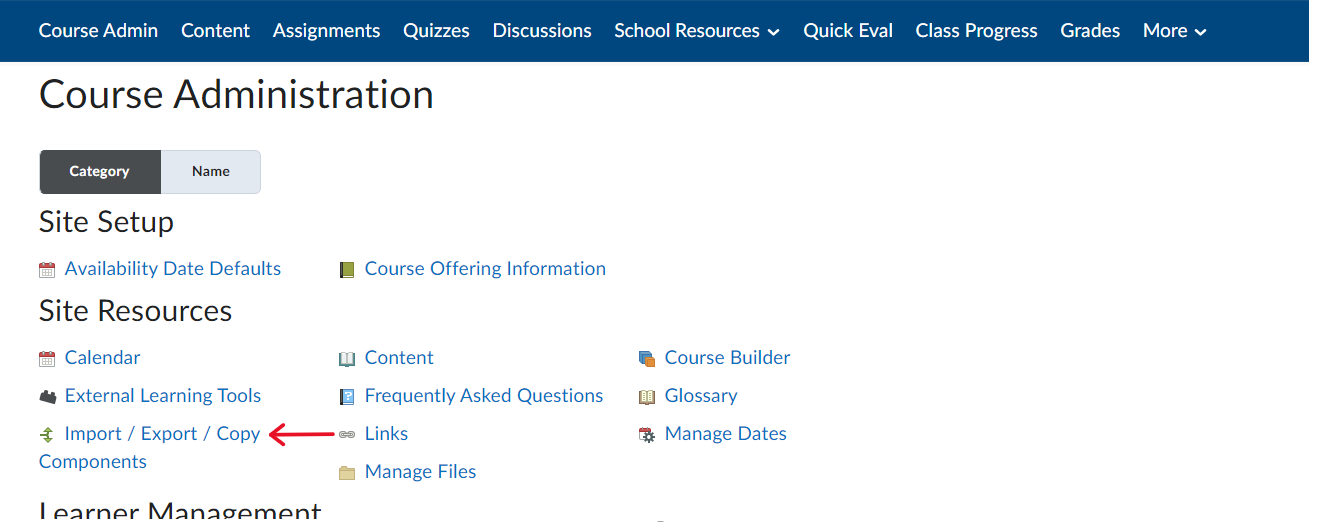Expand the School Resources dropdown menu
Screen dimensions: 1321x524
697,31
